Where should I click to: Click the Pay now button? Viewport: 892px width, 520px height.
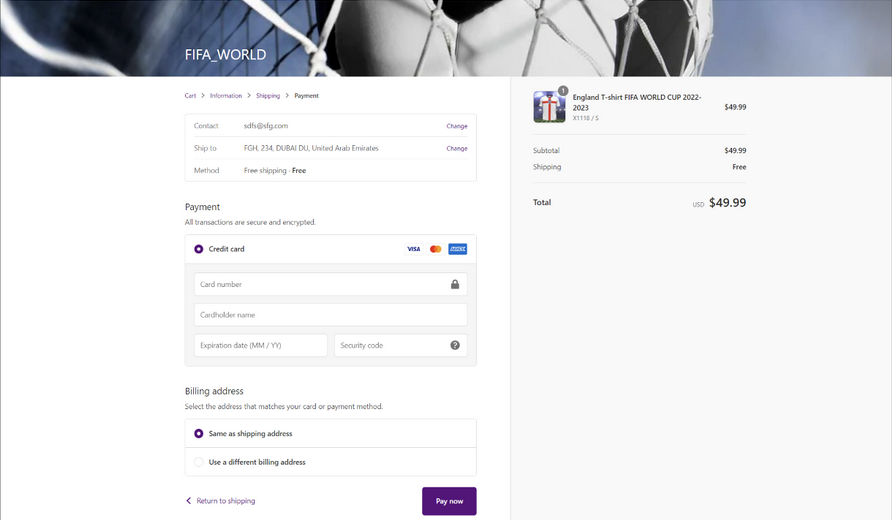[449, 501]
